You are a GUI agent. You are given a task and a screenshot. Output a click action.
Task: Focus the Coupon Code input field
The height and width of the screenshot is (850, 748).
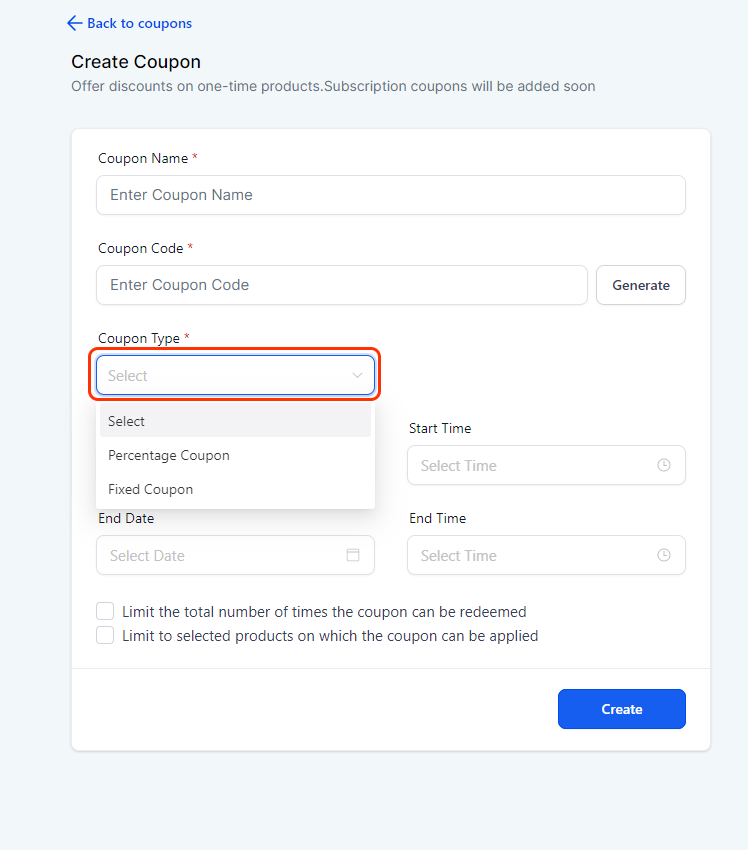tap(342, 285)
